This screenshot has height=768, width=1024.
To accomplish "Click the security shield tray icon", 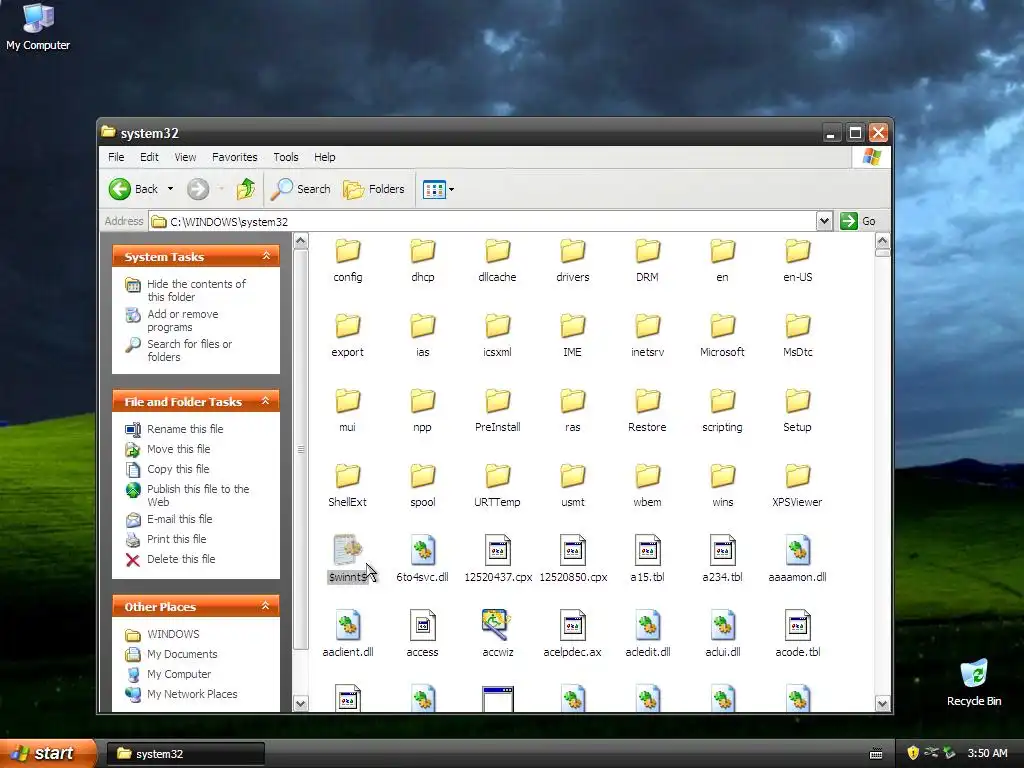I will point(913,753).
